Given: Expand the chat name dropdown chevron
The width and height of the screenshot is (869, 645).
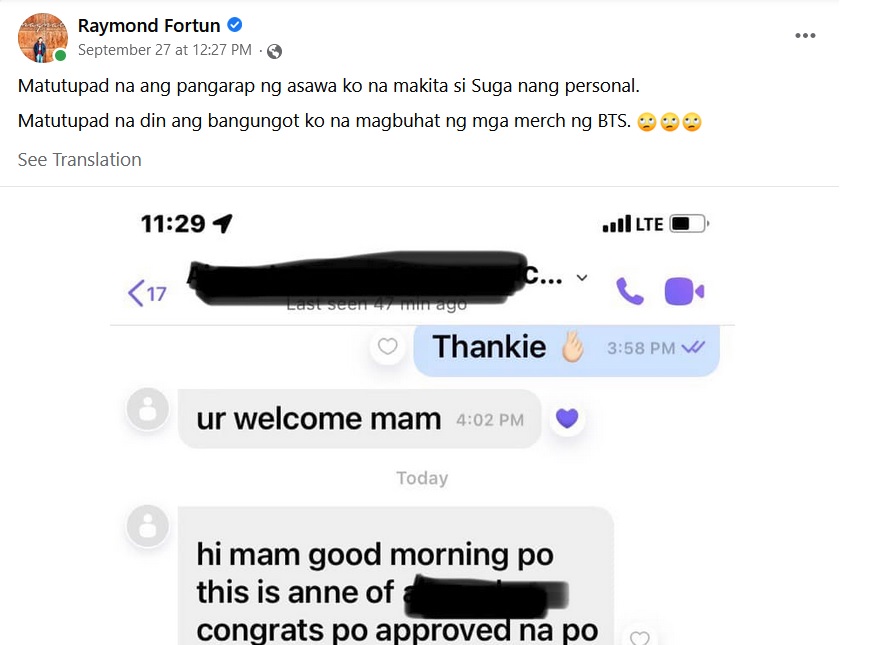Looking at the screenshot, I should point(582,278).
